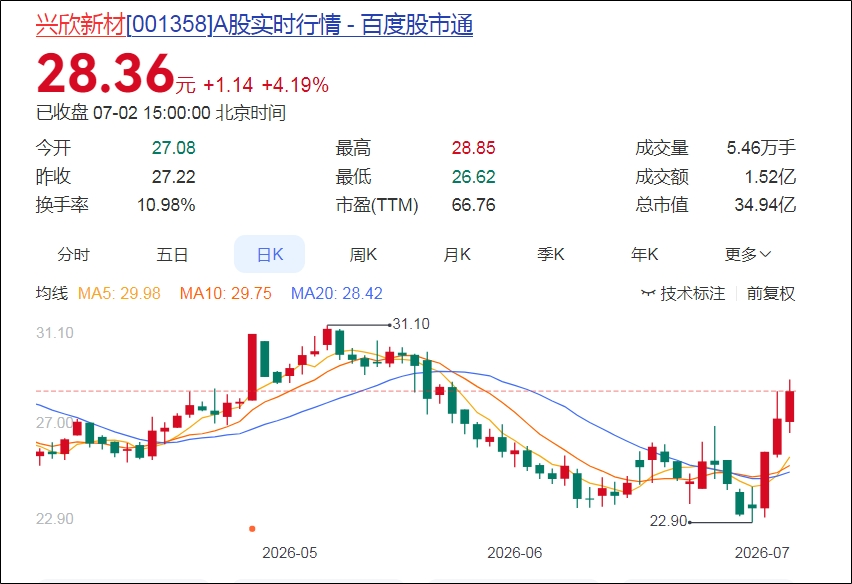This screenshot has height=584, width=852.
Task: Switch to the 五日 chart tab
Action: 172,254
